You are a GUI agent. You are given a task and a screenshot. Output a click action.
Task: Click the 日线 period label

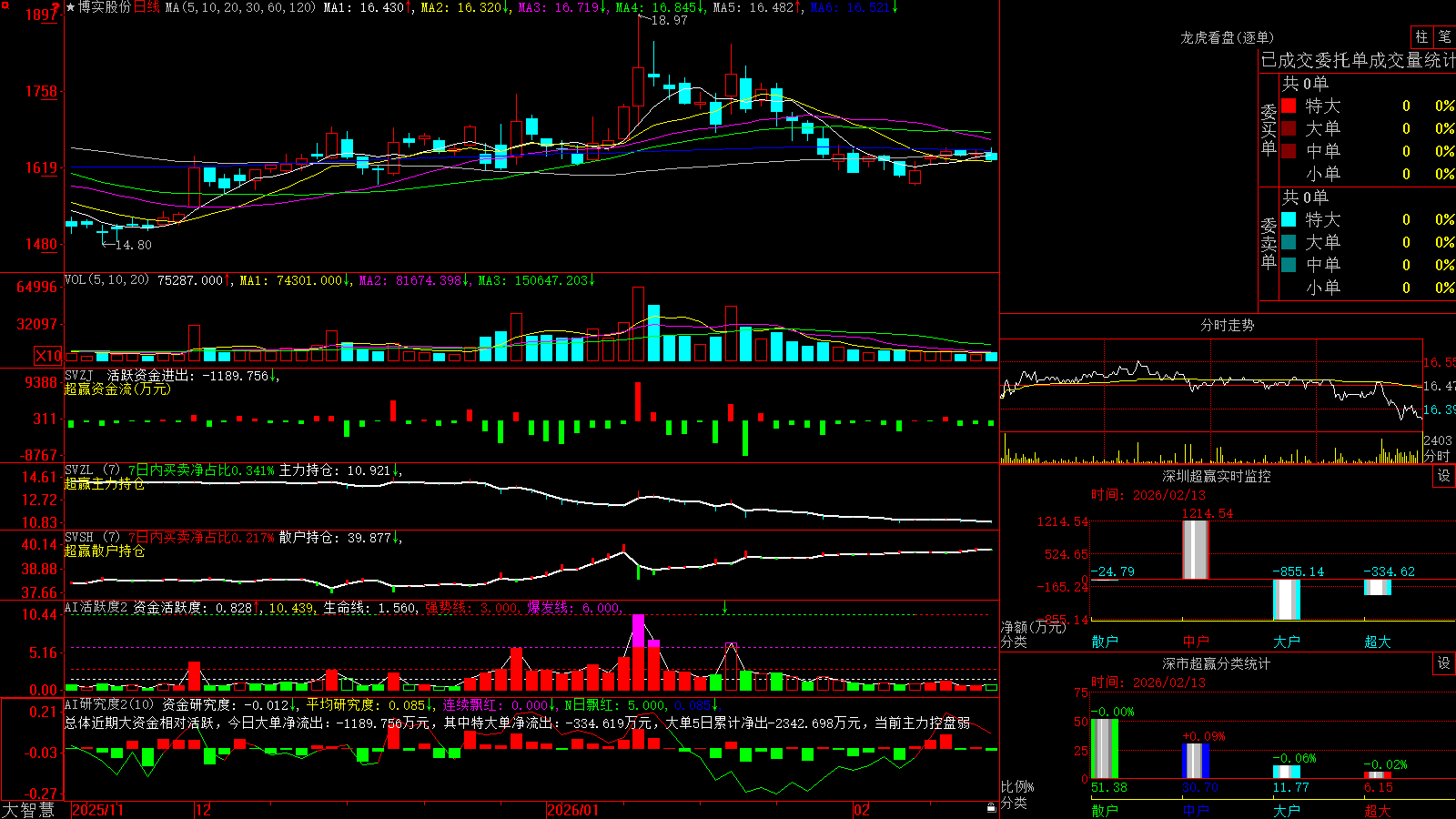click(147, 7)
